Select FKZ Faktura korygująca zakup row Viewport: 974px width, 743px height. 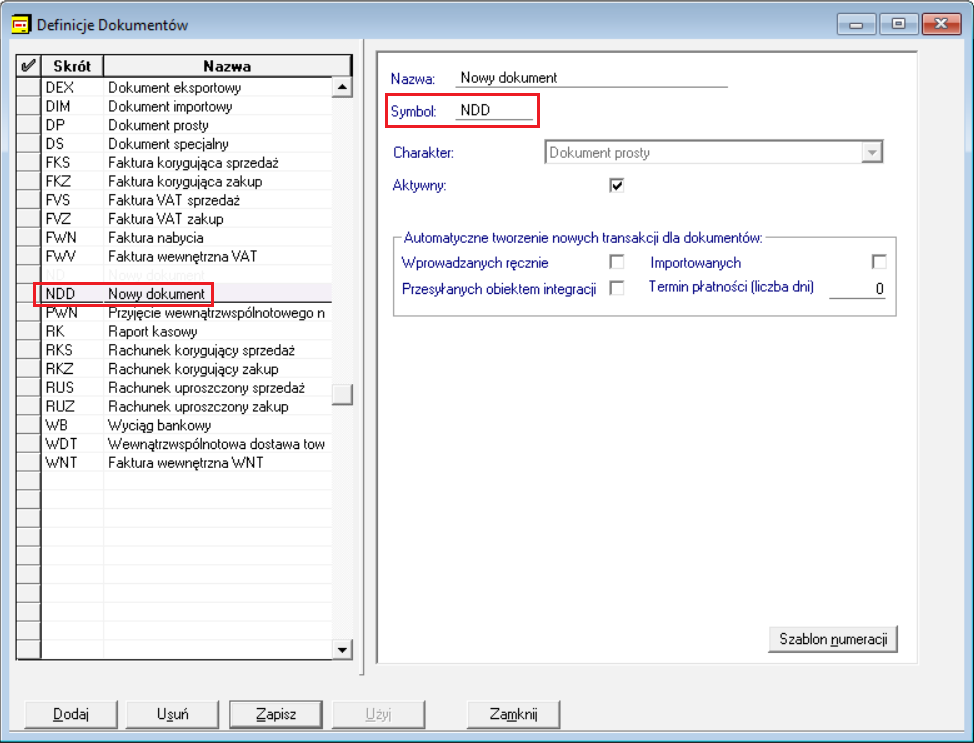point(186,181)
